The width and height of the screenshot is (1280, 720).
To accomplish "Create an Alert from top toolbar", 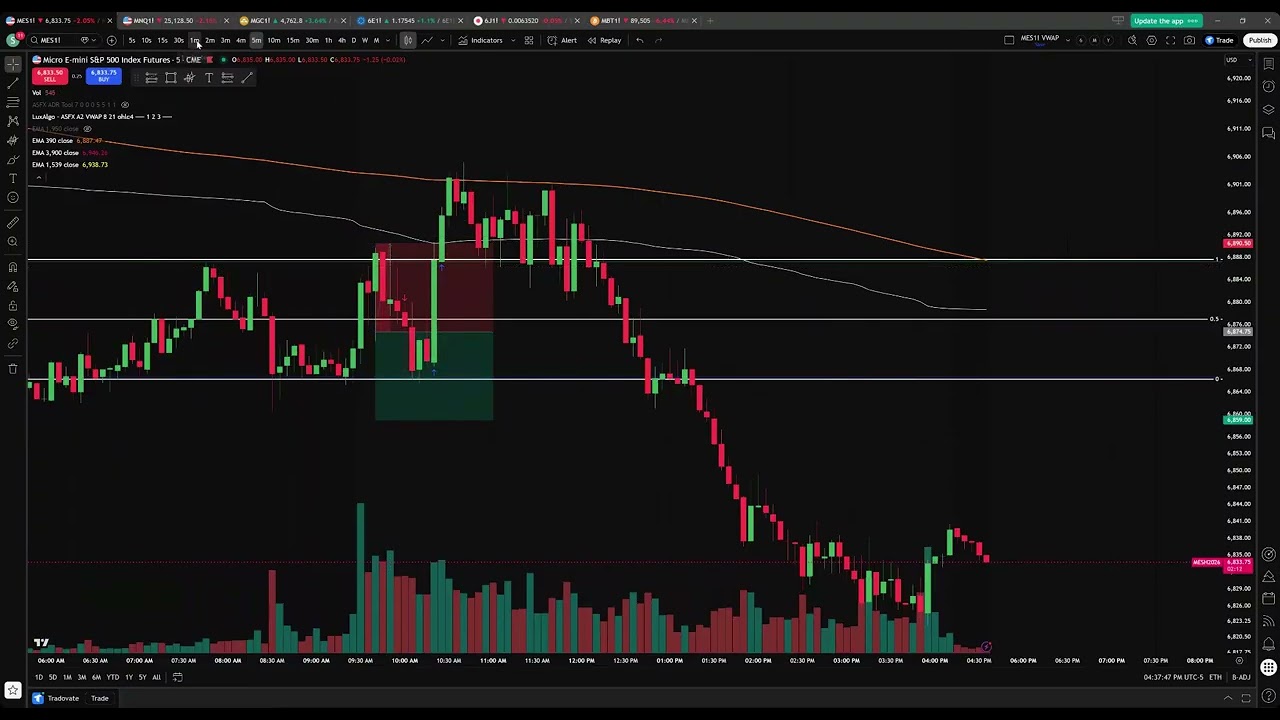I will pyautogui.click(x=562, y=40).
